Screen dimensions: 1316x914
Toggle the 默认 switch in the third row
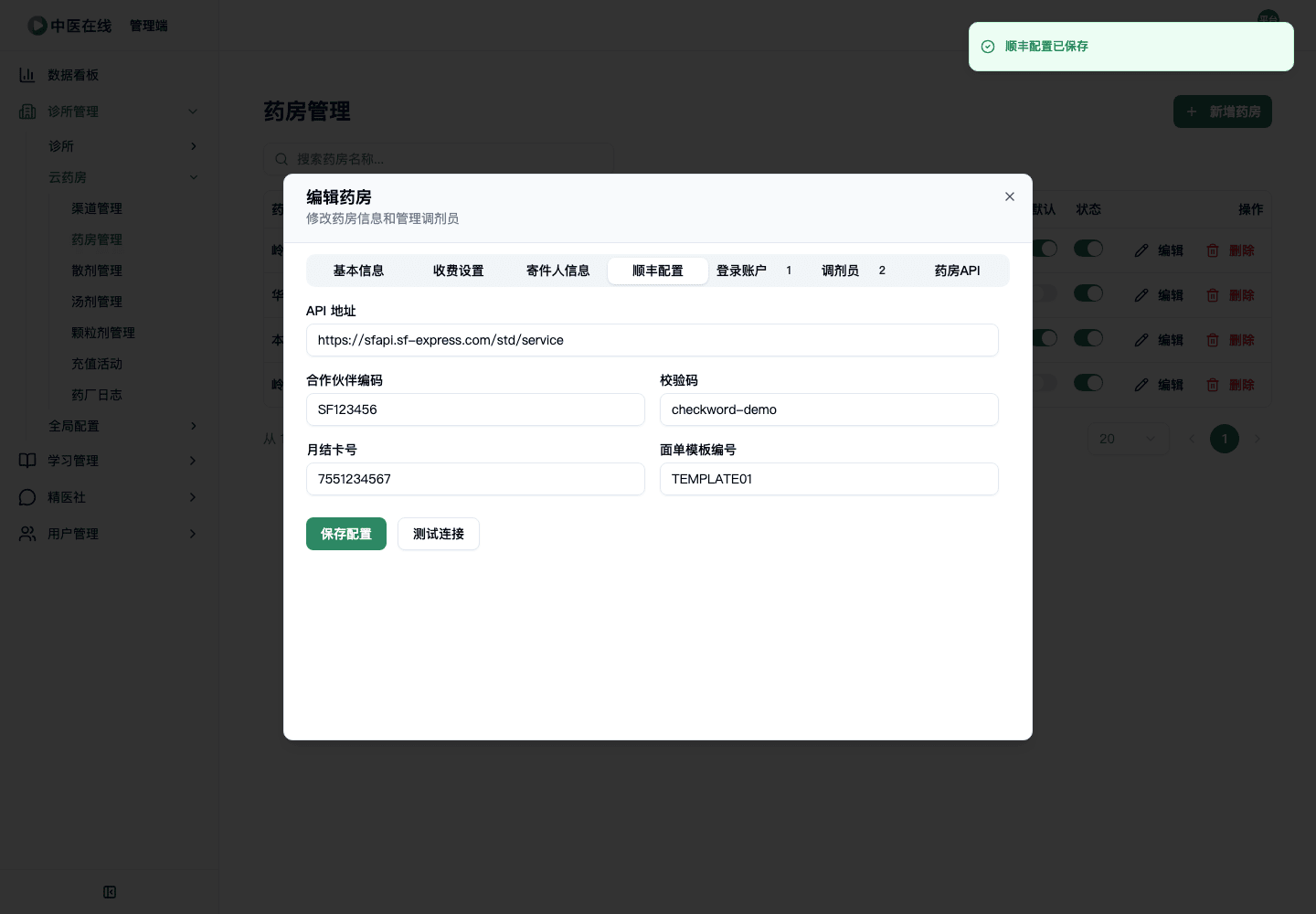(x=1045, y=338)
